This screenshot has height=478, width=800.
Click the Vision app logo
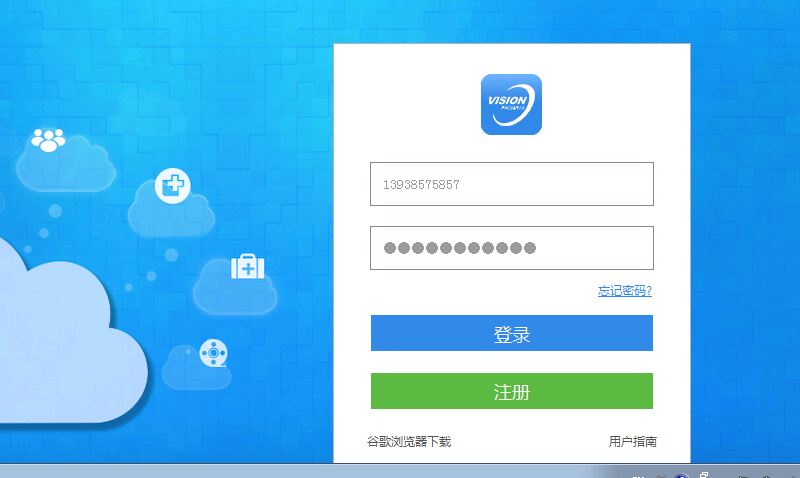tap(511, 104)
